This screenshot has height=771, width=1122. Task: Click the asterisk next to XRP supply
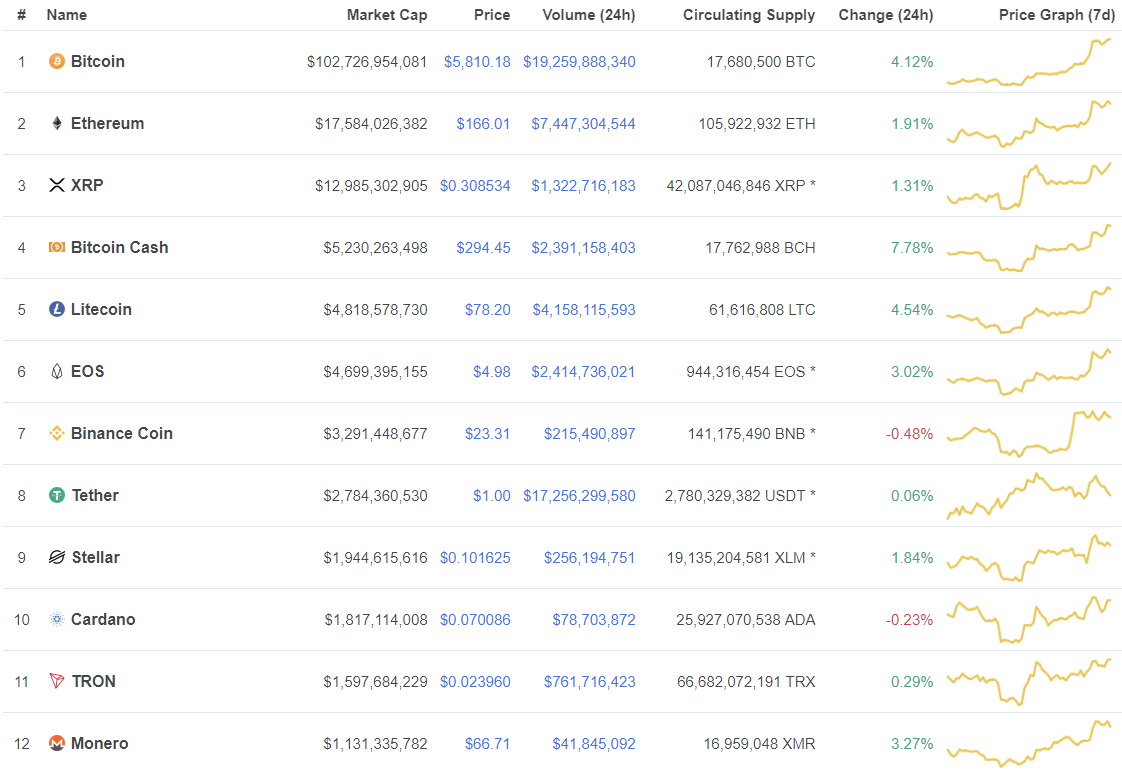click(811, 185)
